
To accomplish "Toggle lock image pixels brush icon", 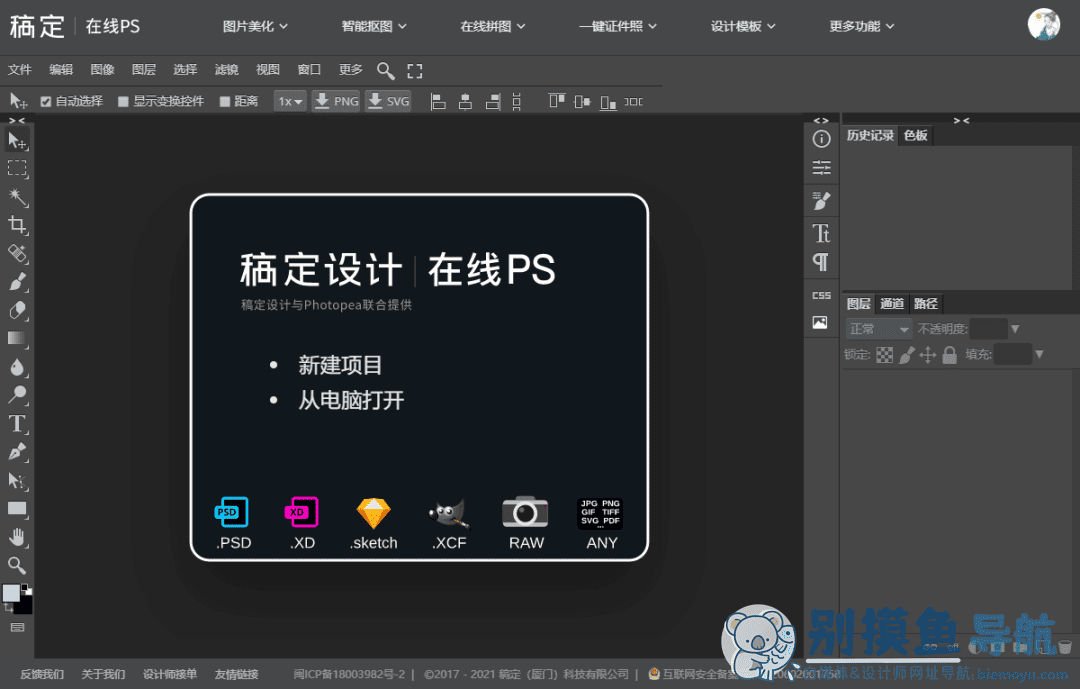I will [x=906, y=355].
